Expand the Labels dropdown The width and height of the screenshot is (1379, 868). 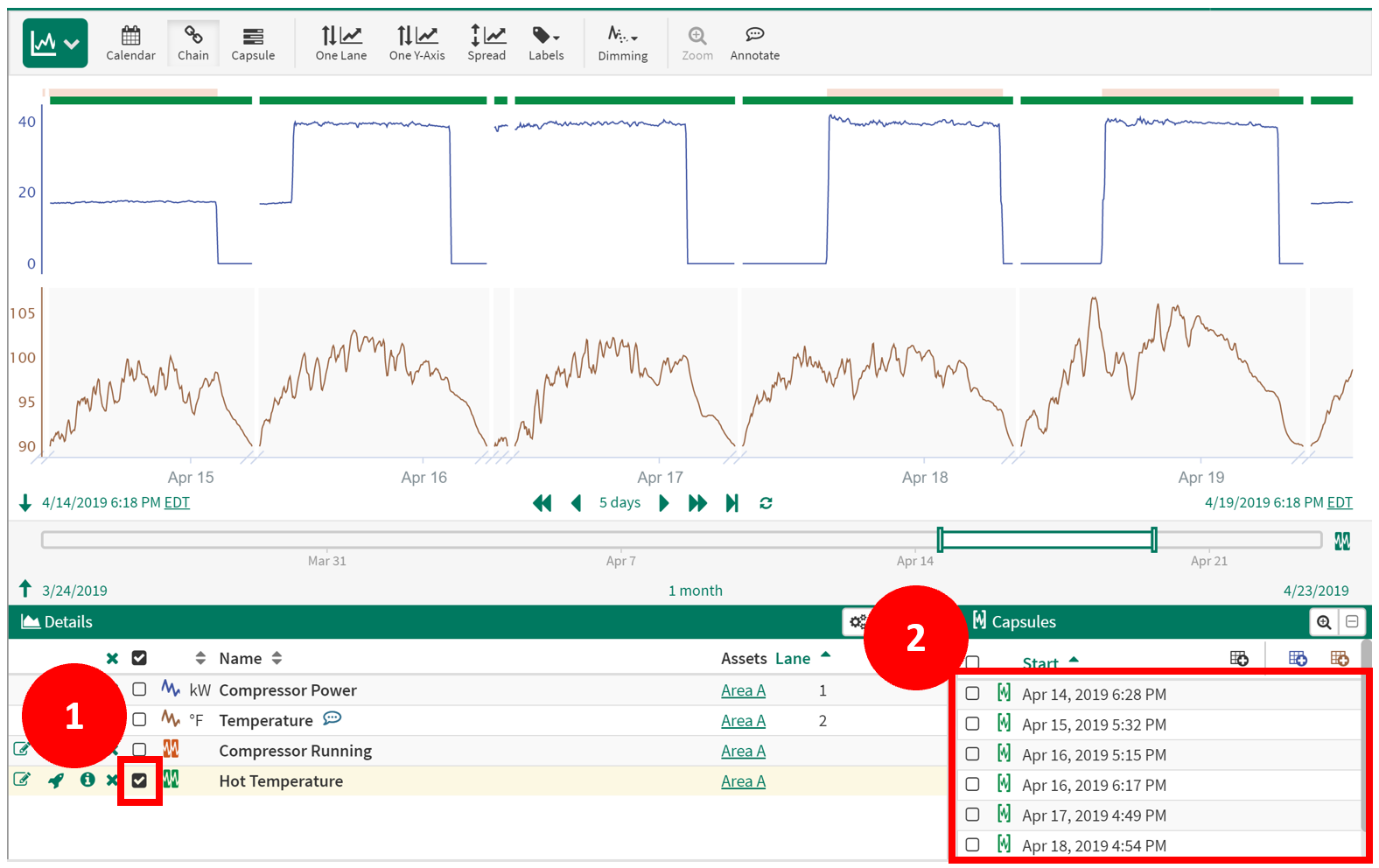tap(546, 43)
